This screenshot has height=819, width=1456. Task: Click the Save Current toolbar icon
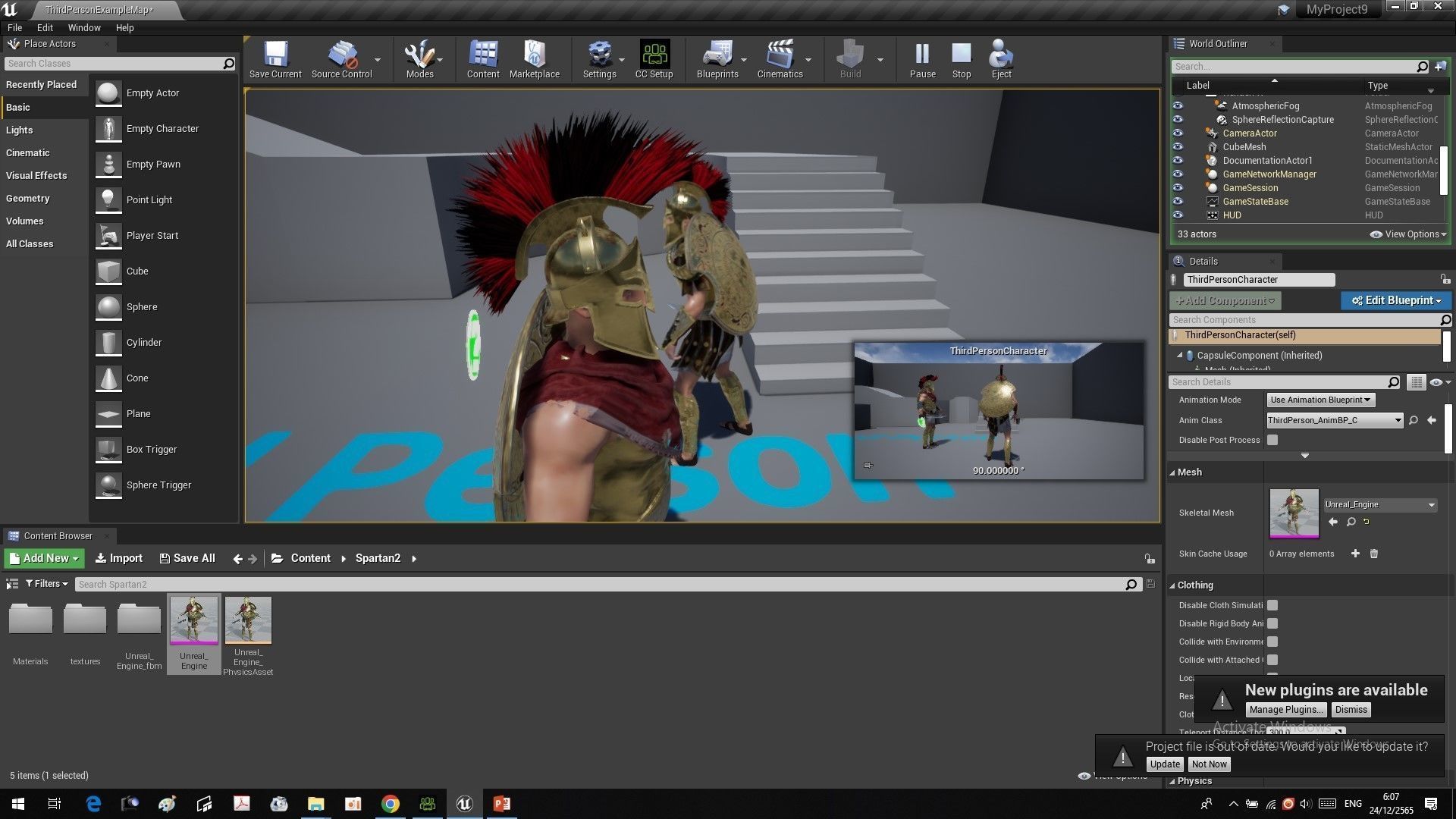click(275, 59)
